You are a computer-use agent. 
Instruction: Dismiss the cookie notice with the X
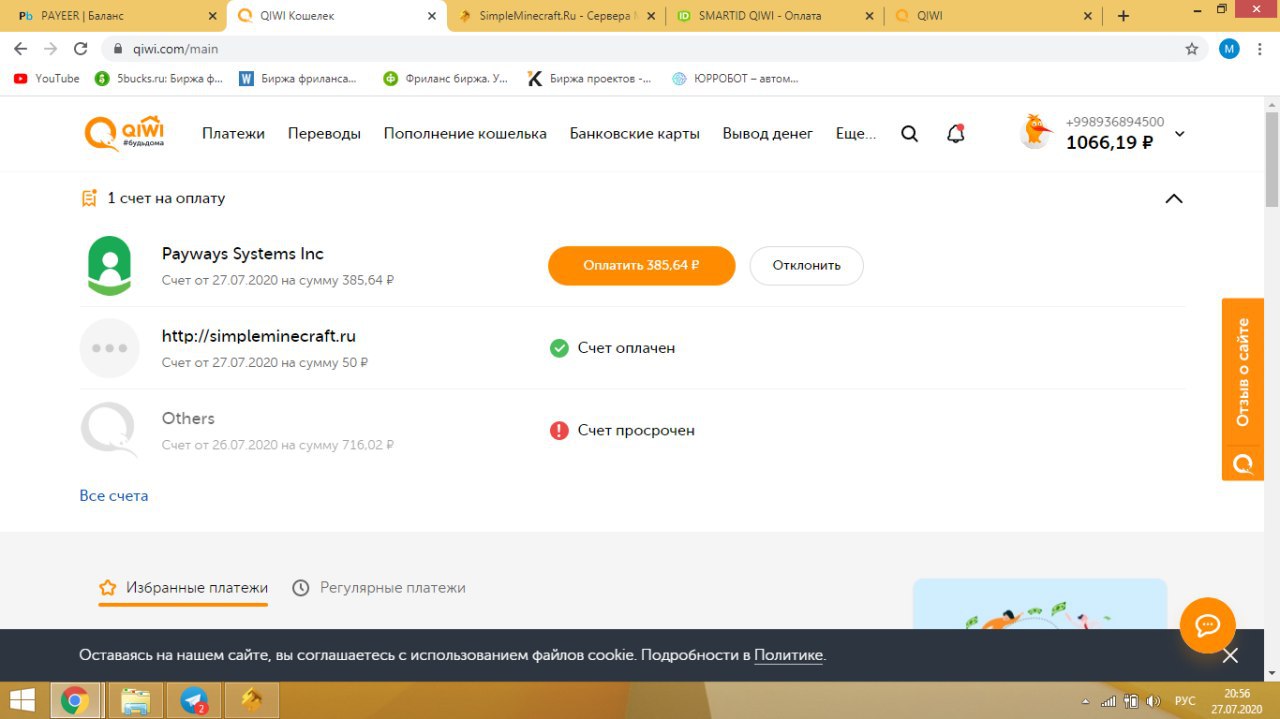point(1230,656)
